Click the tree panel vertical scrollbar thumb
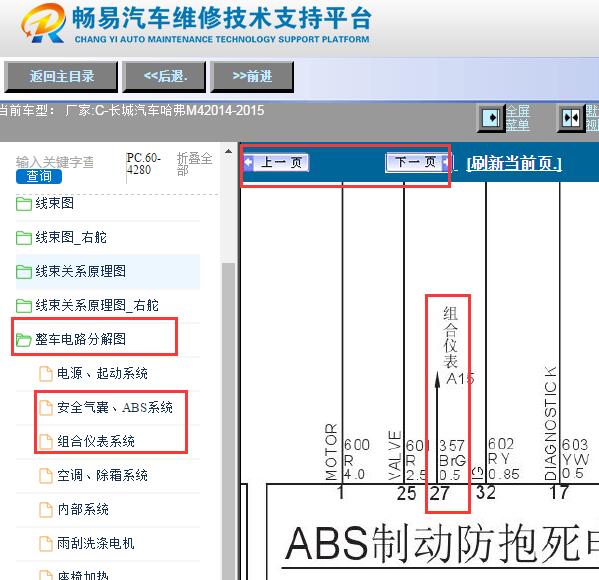The width and height of the screenshot is (599, 580). [x=228, y=420]
